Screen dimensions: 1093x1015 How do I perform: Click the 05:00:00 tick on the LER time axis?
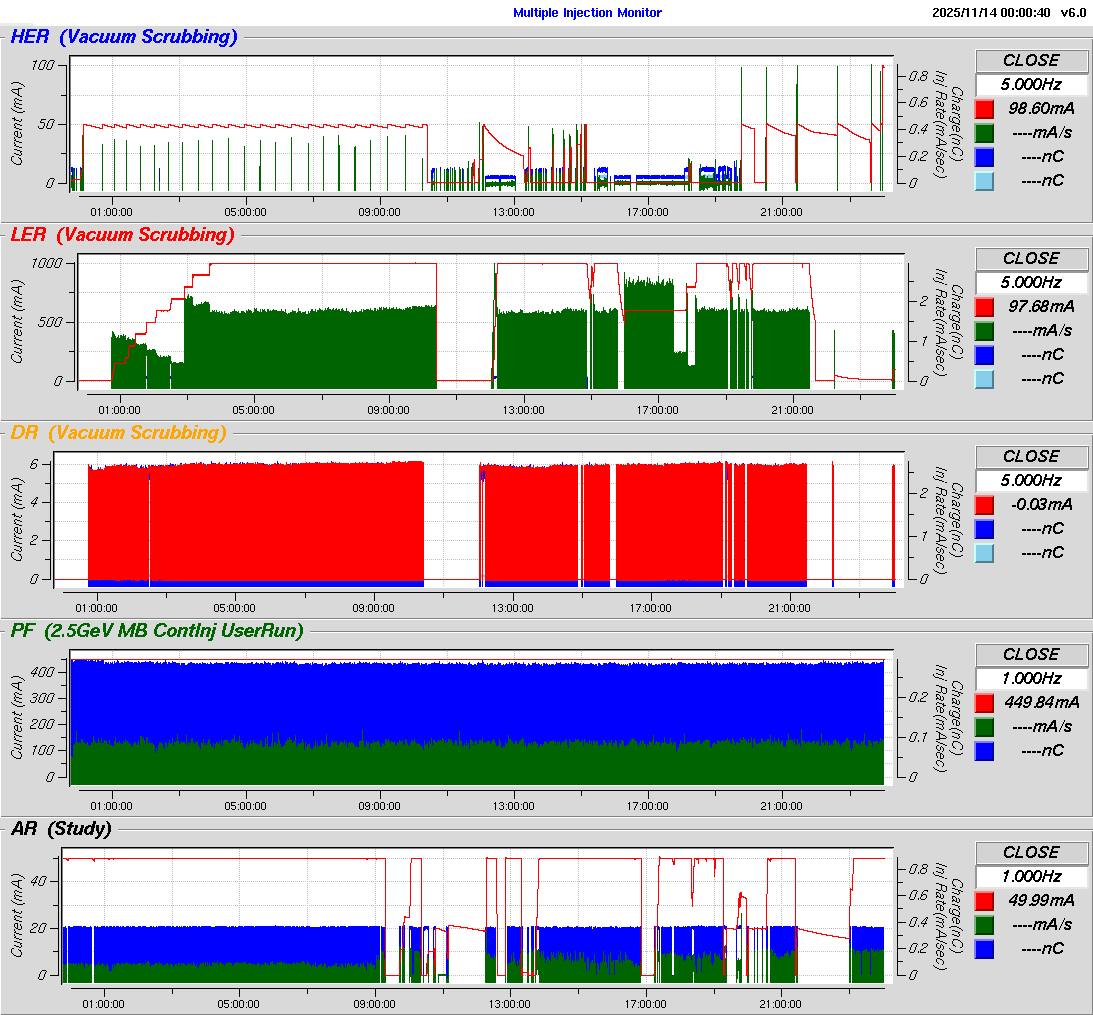click(x=253, y=410)
